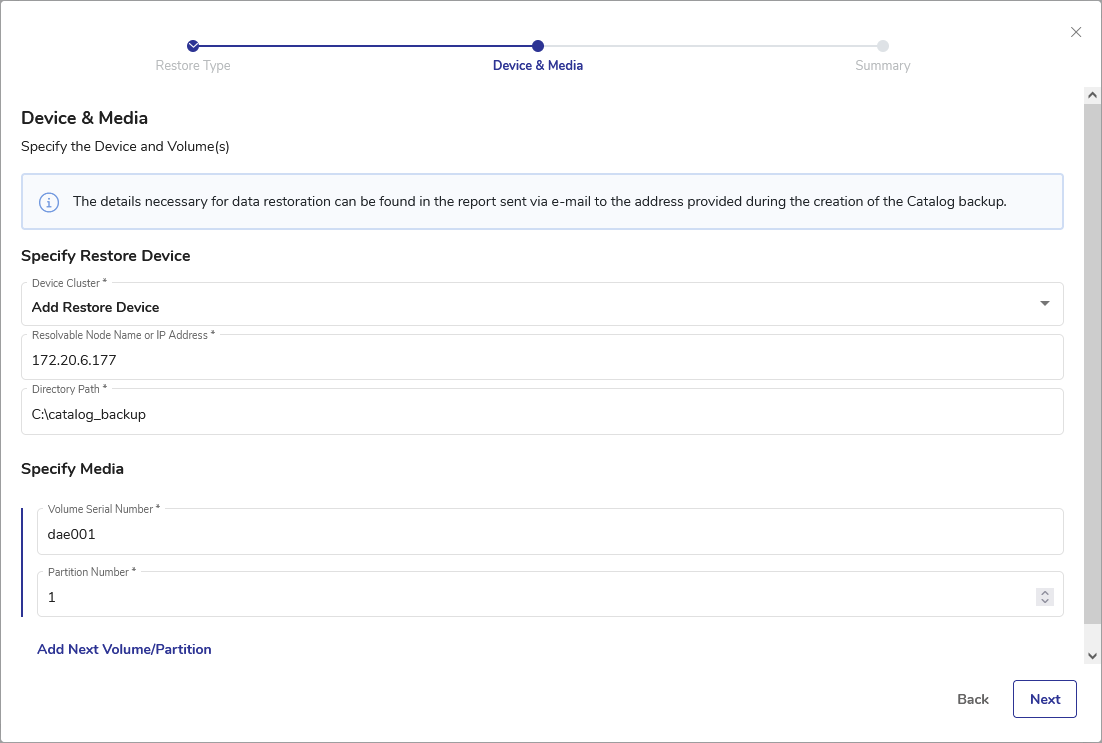Click the Device & Media step circle indicator
The width and height of the screenshot is (1102, 743).
click(538, 45)
